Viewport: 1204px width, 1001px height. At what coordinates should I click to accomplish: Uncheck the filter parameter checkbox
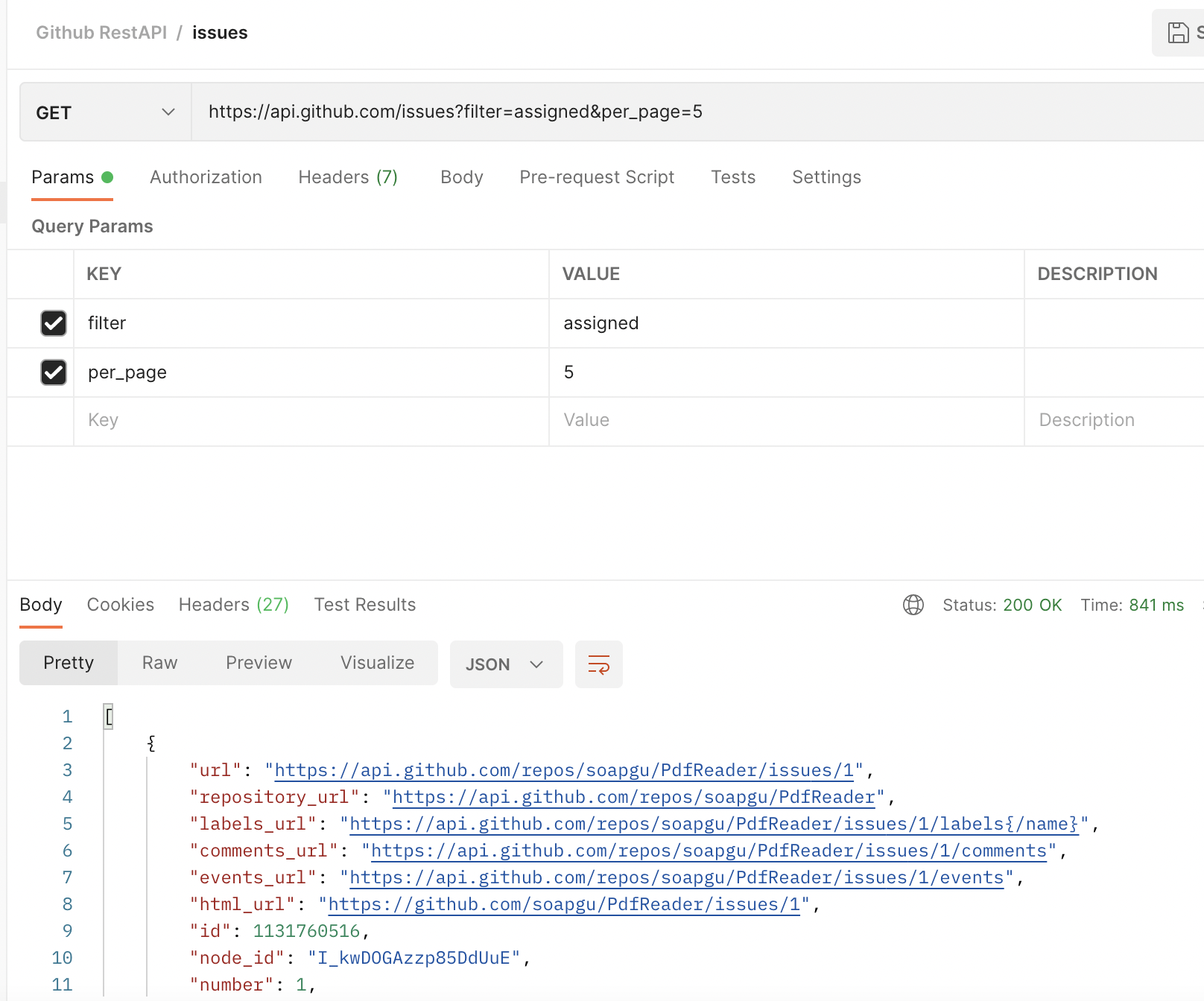click(54, 323)
